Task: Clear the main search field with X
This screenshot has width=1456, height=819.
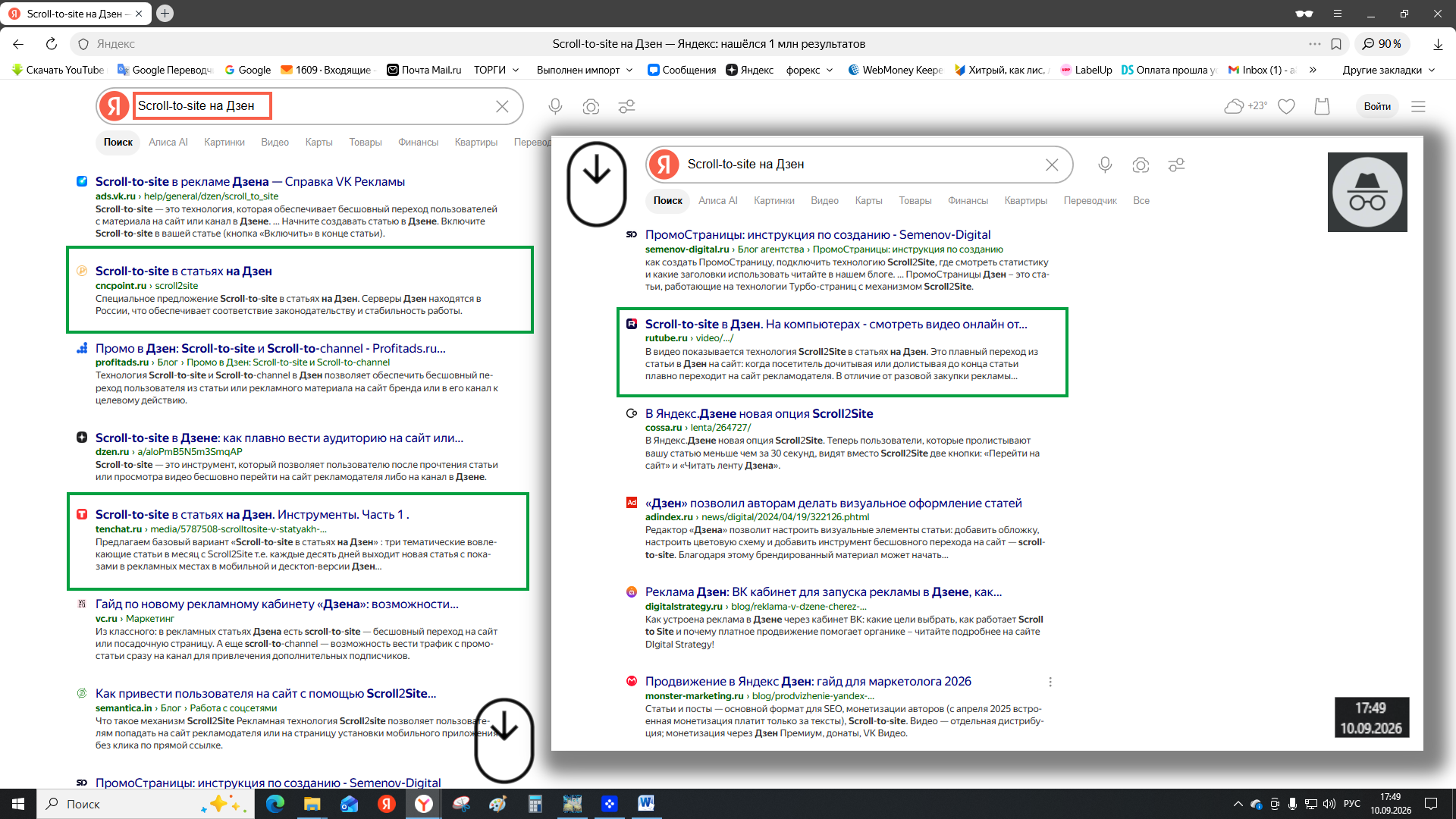Action: point(502,106)
